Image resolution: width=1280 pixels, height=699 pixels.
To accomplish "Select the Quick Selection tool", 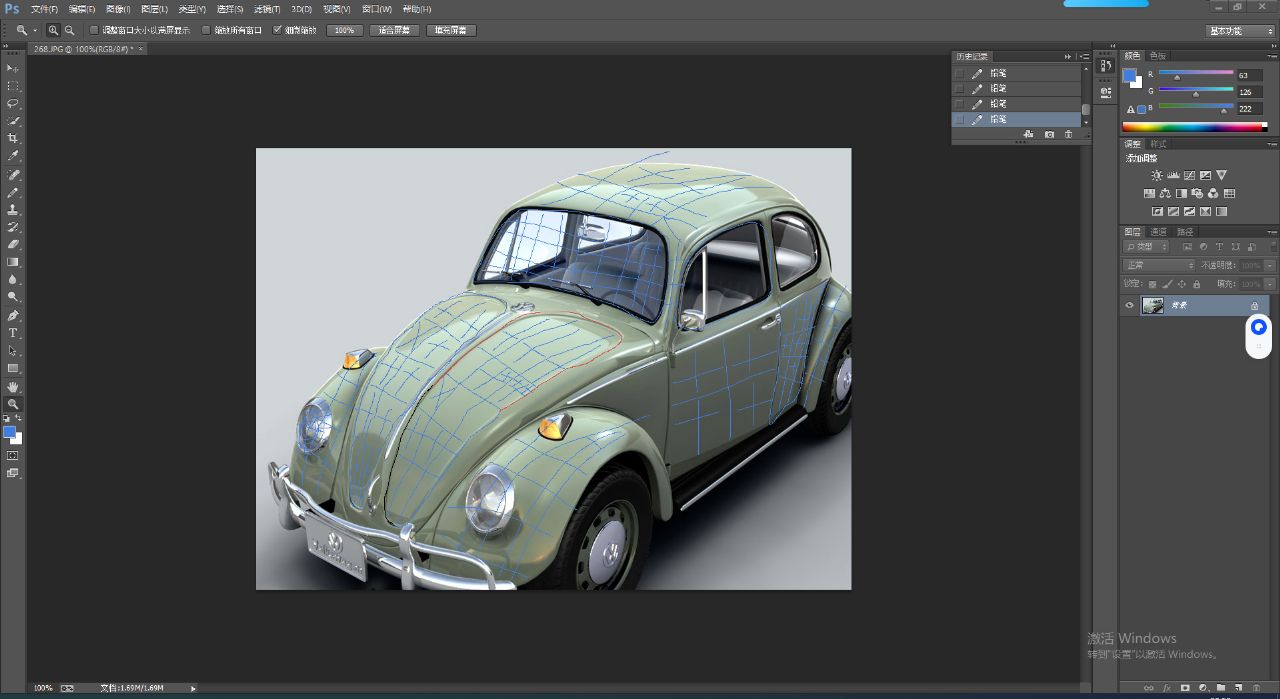I will tap(13, 121).
